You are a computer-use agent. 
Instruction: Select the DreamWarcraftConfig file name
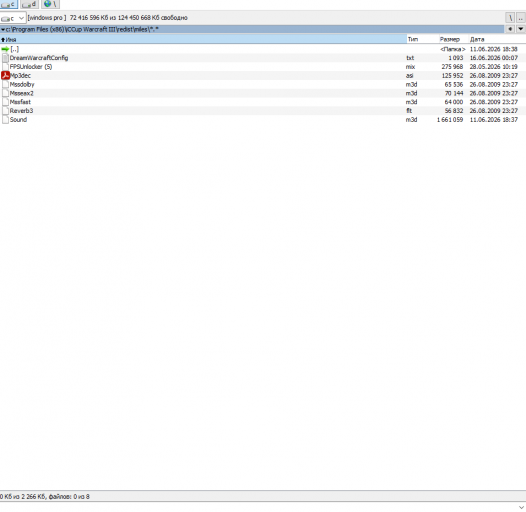tap(39, 58)
